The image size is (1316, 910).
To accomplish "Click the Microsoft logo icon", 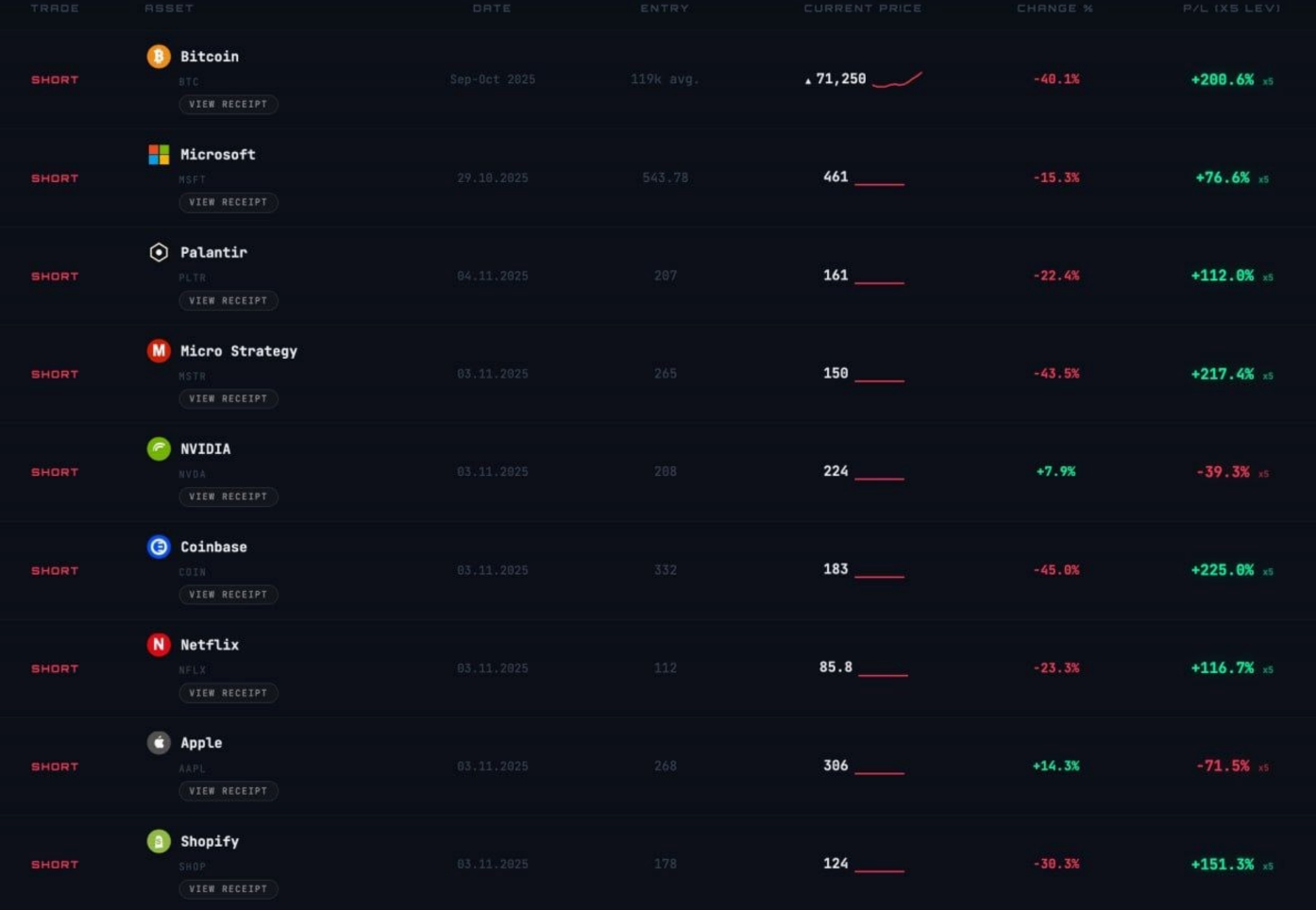I will pyautogui.click(x=159, y=155).
